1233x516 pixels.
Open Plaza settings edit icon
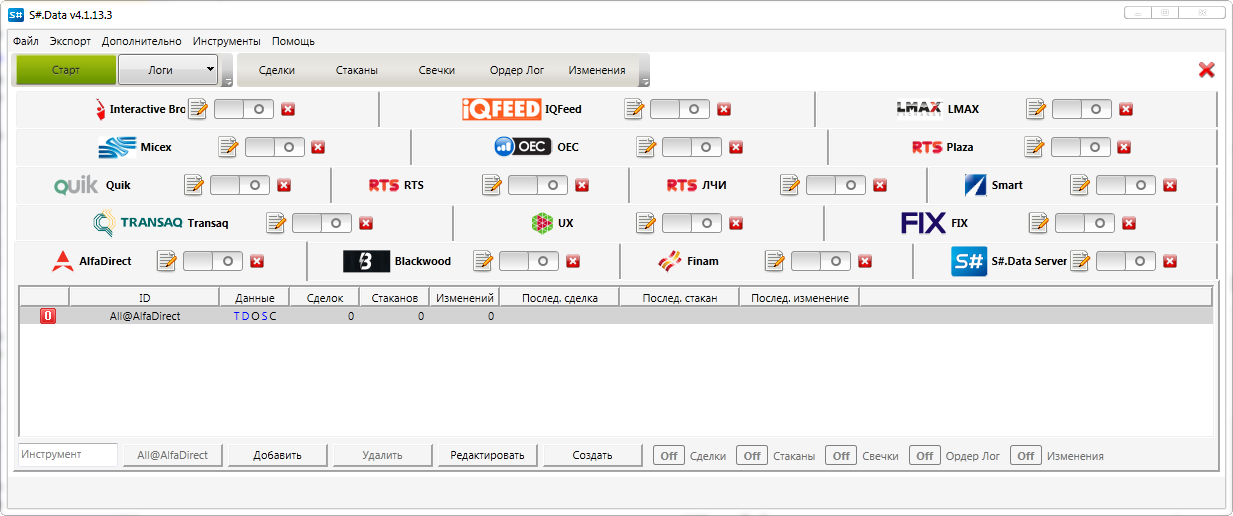(1034, 147)
